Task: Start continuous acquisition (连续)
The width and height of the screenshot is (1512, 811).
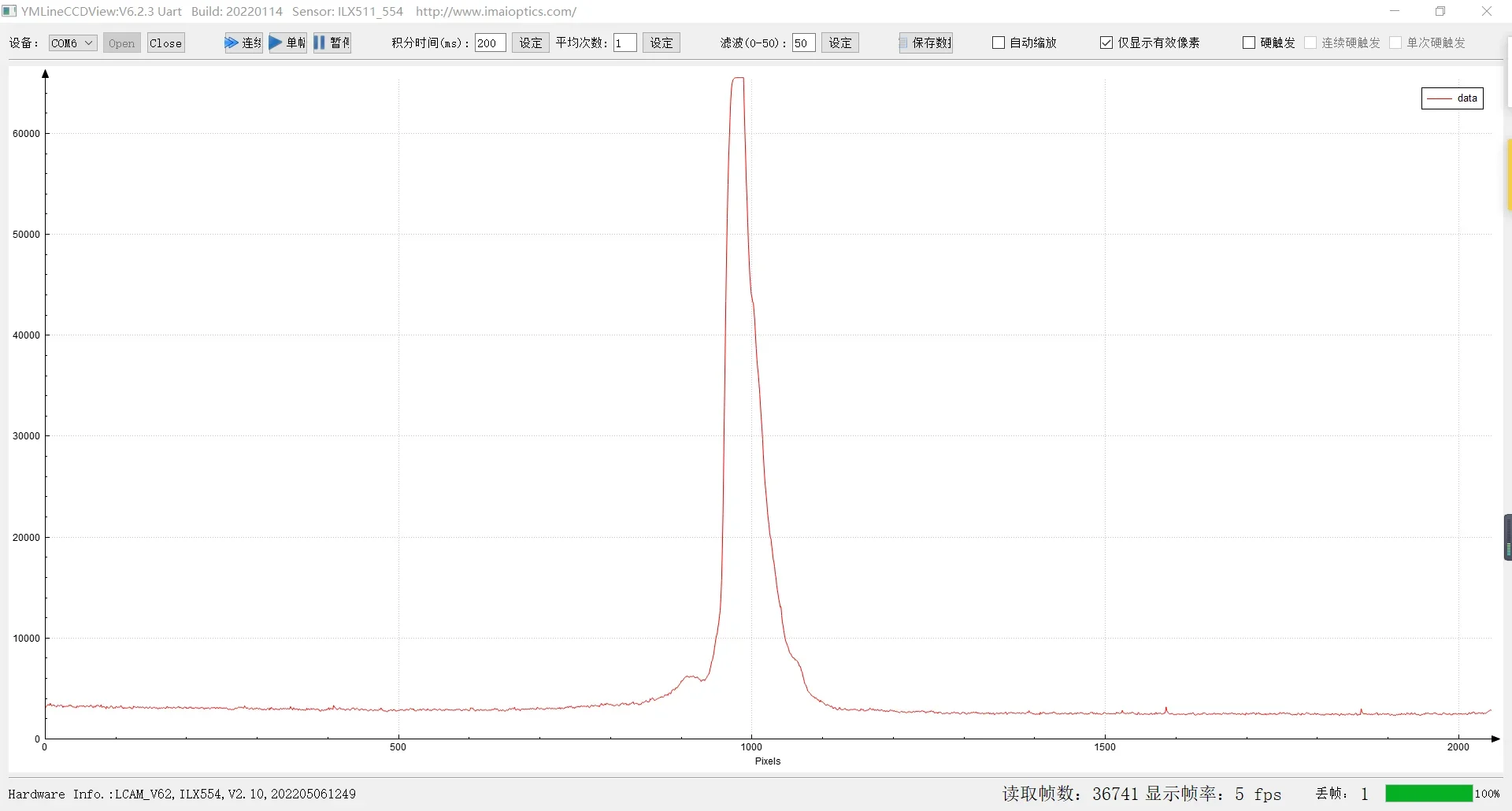Action: (243, 43)
